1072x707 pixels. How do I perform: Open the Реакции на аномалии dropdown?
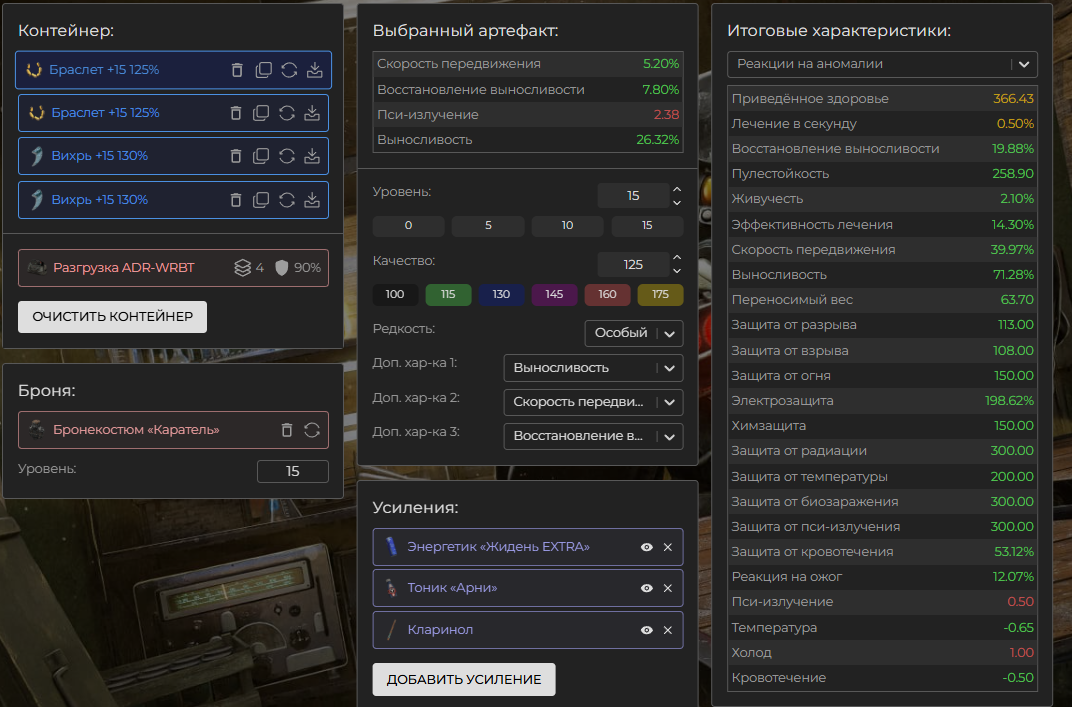click(882, 64)
